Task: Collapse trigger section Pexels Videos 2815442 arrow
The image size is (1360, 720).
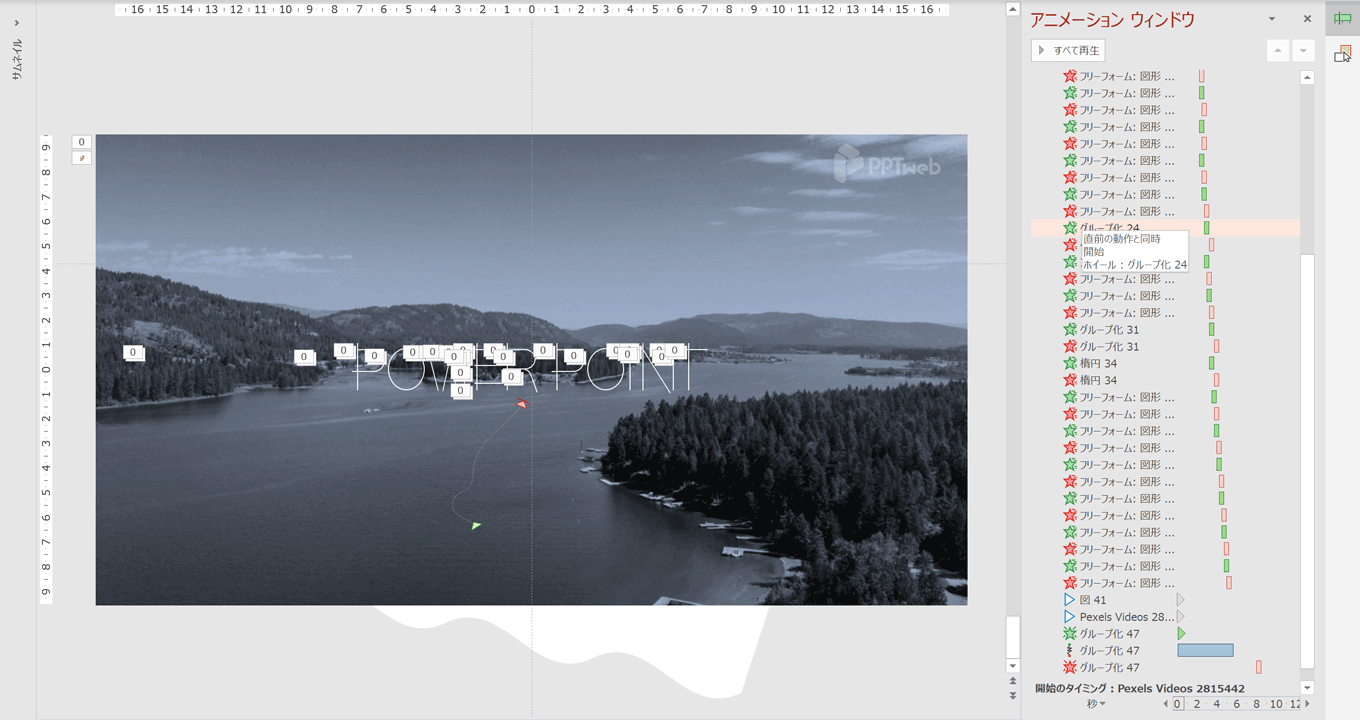Action: [1307, 688]
